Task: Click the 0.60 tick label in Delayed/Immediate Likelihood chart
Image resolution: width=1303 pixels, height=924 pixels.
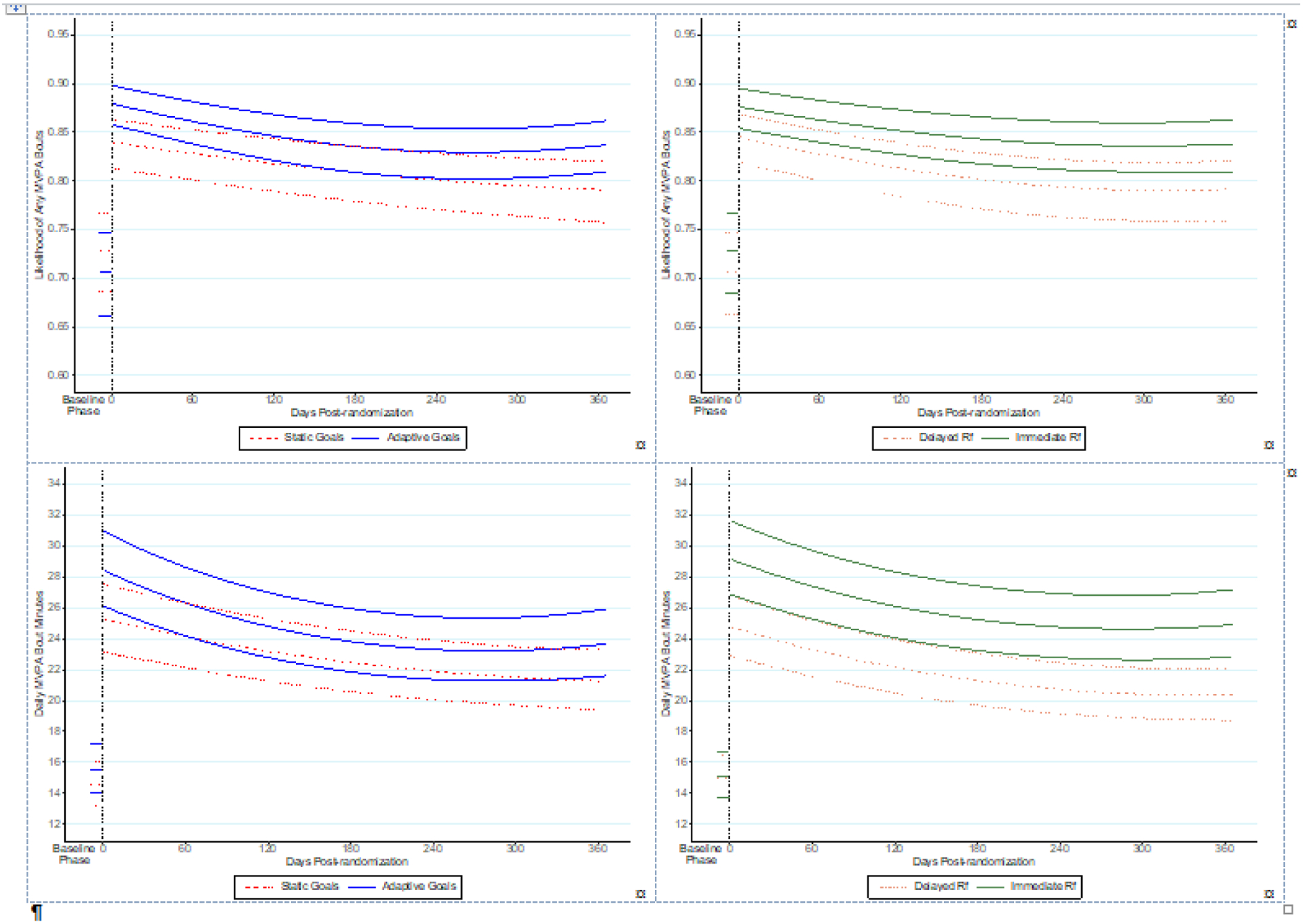Action: 685,375
